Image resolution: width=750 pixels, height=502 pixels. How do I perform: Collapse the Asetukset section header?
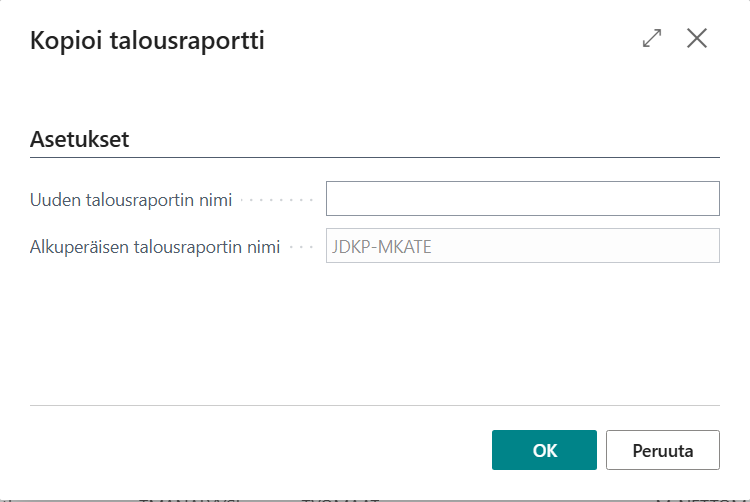point(80,139)
